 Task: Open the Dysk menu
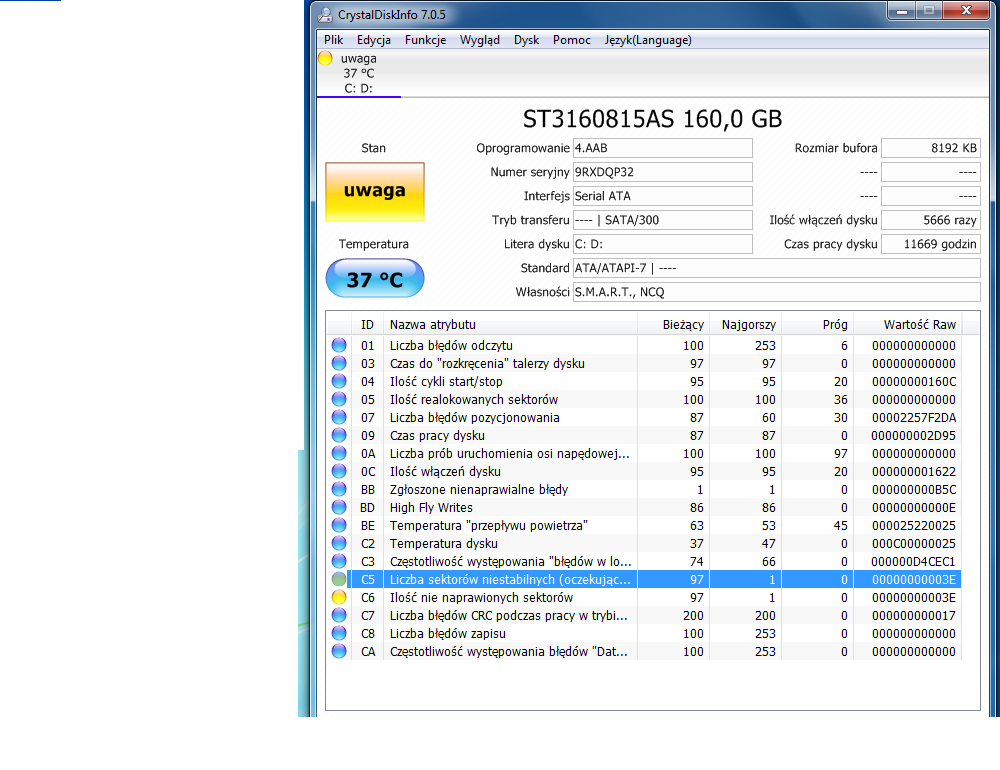pos(526,40)
